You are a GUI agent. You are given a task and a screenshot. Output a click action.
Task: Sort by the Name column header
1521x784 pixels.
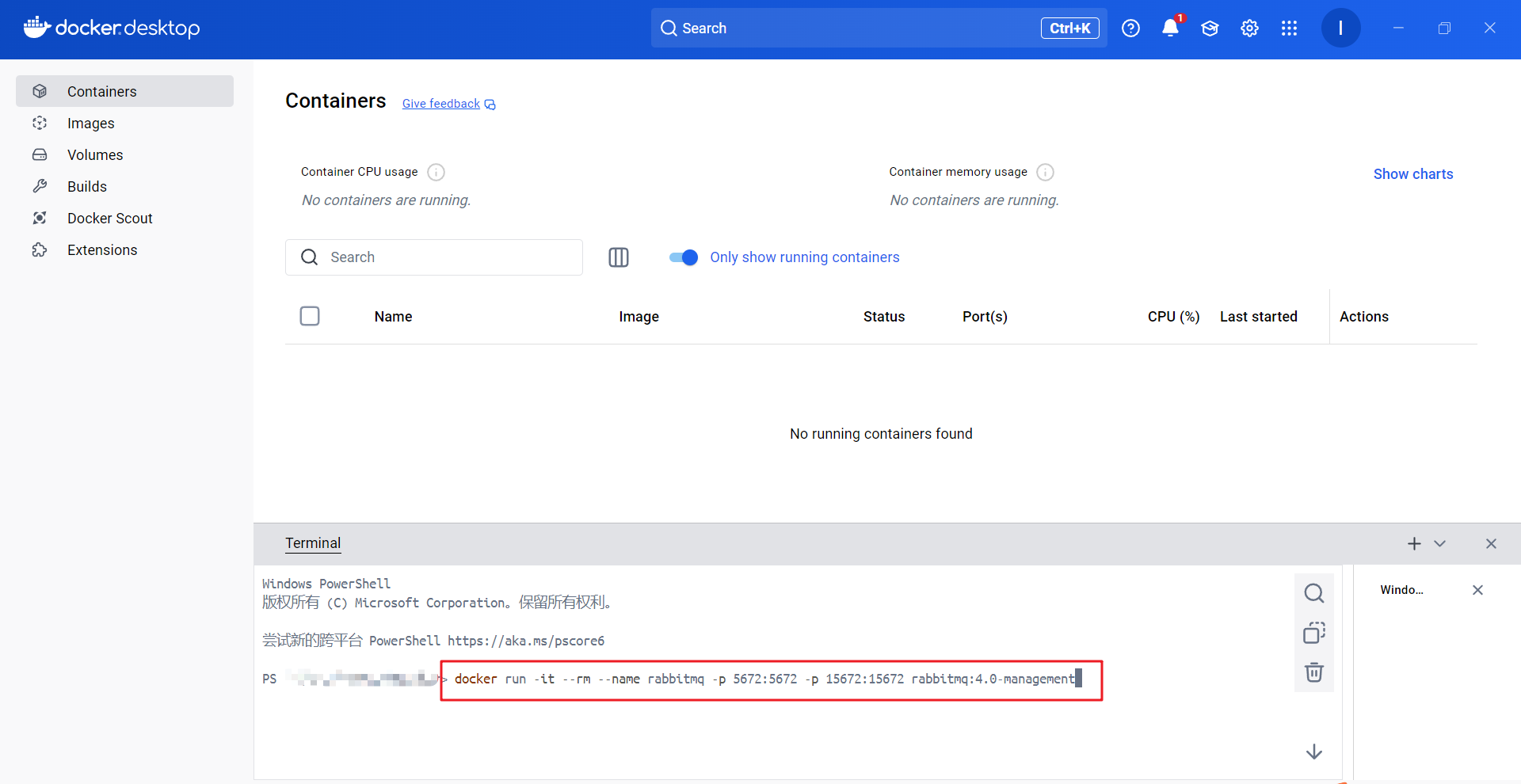coord(393,317)
